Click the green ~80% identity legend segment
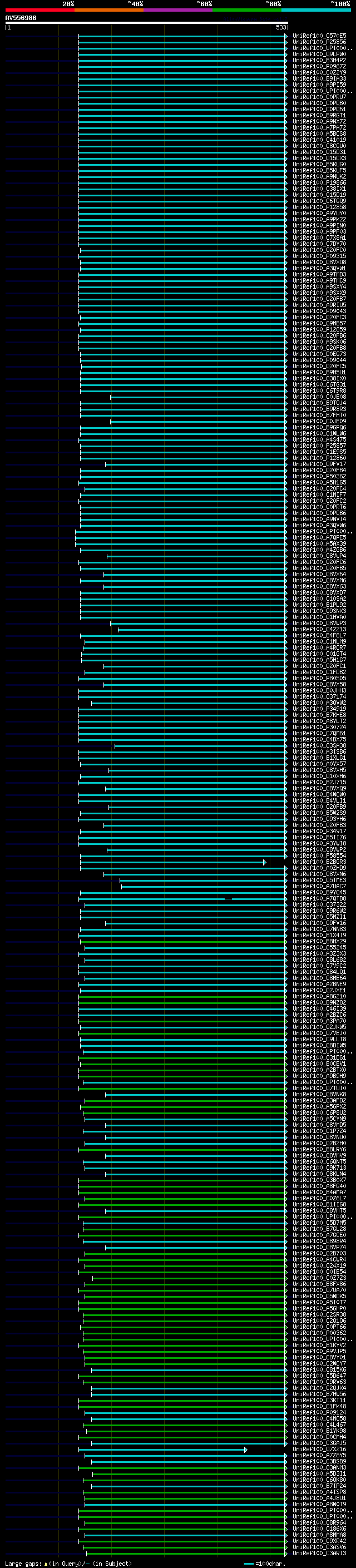This screenshot has width=356, height=1568. (247, 10)
